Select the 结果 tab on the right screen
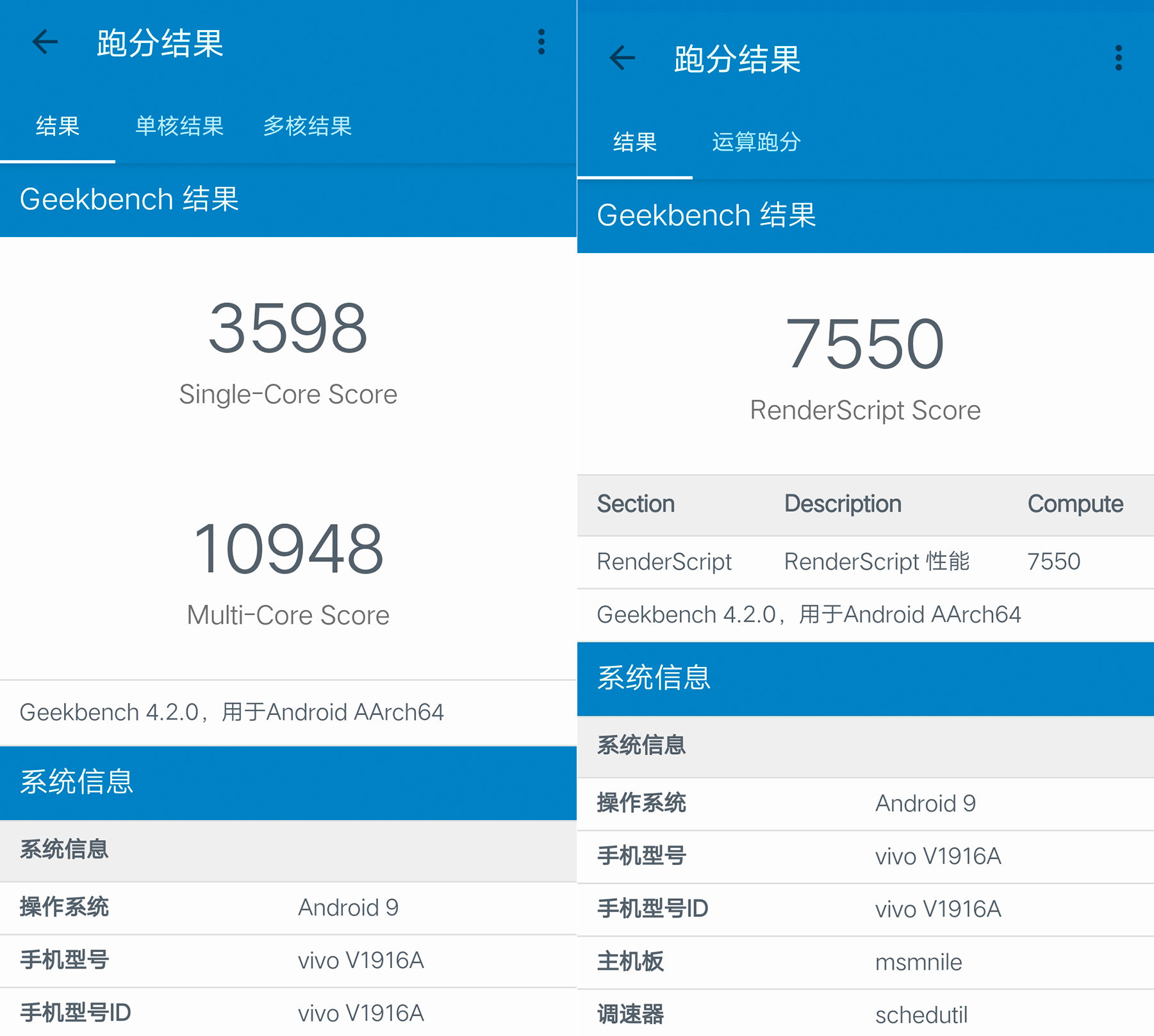The image size is (1154, 1036). coord(634,144)
